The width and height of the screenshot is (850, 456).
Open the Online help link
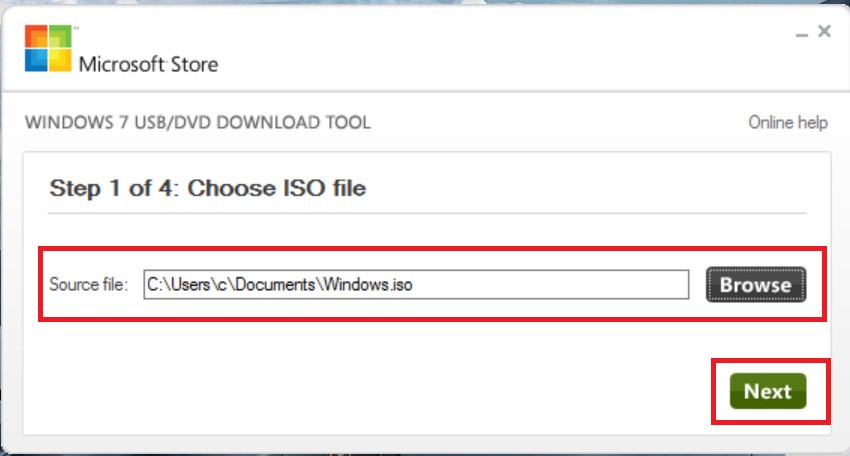(788, 123)
